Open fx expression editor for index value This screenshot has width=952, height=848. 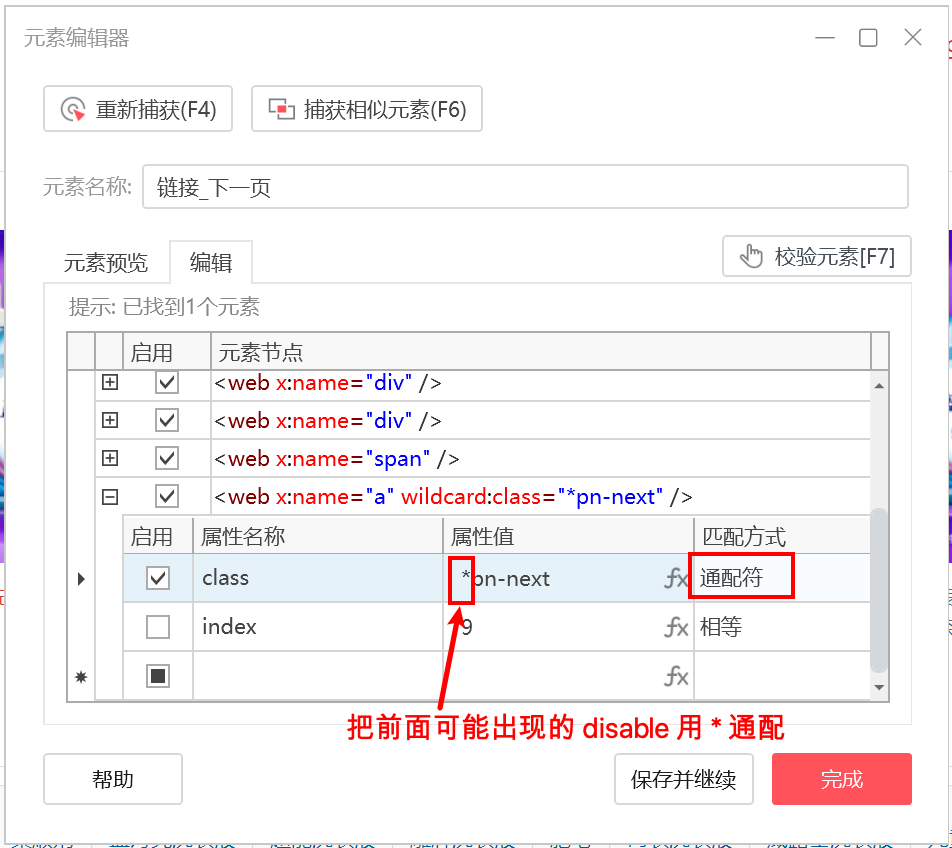click(x=676, y=627)
